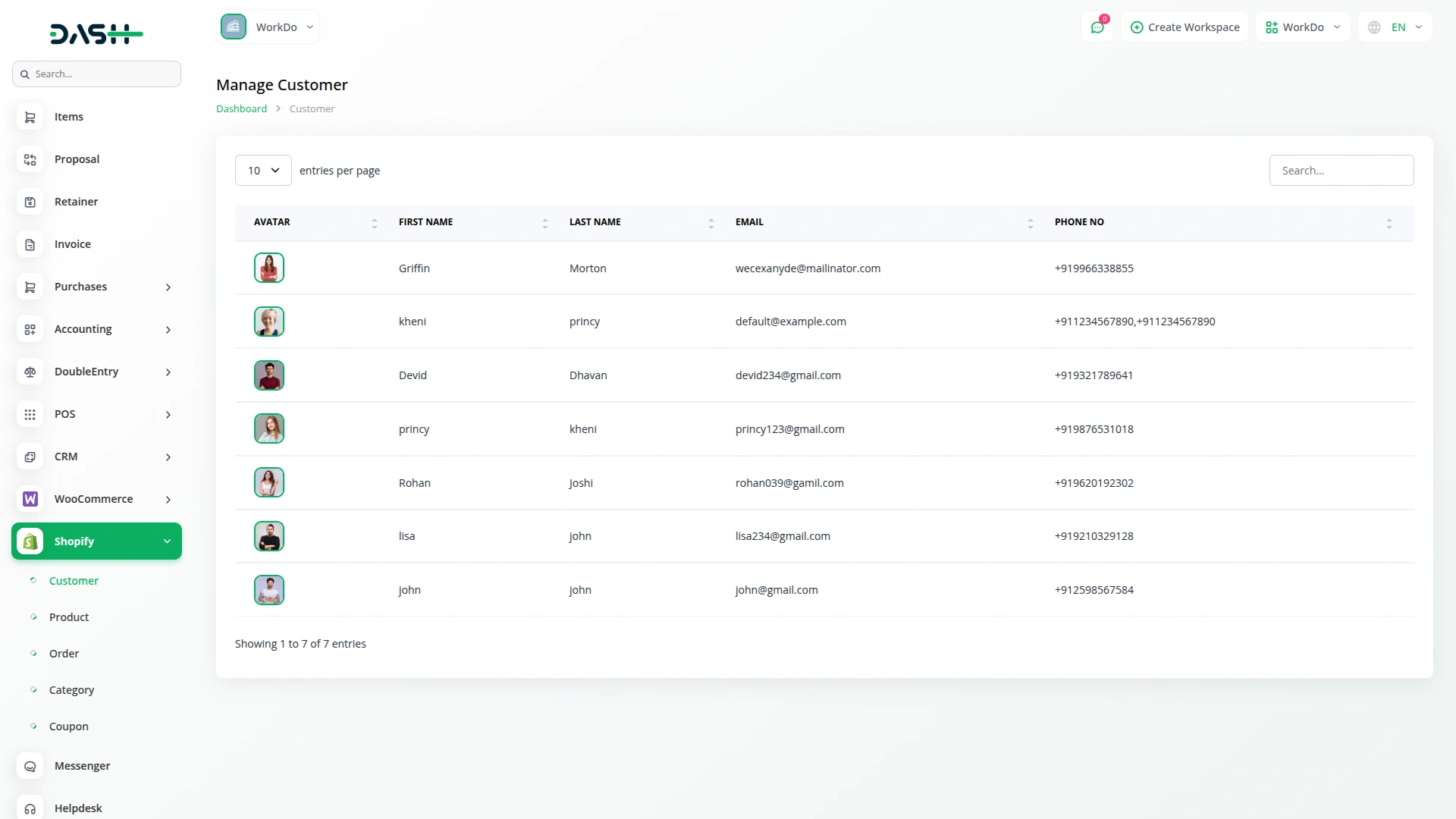The height and width of the screenshot is (819, 1456).
Task: Switch to the Product section under Shopify
Action: point(69,617)
